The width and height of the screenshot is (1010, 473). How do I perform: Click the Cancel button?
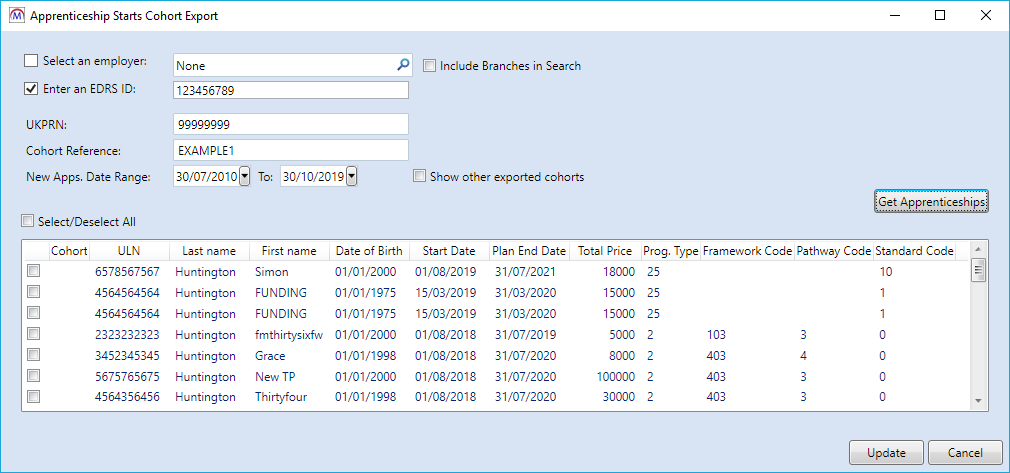[x=964, y=453]
